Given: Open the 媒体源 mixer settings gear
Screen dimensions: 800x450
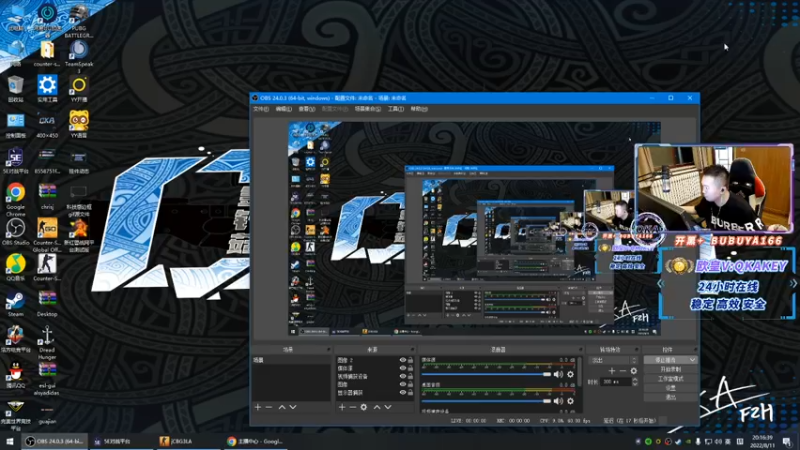Looking at the screenshot, I should (x=570, y=374).
